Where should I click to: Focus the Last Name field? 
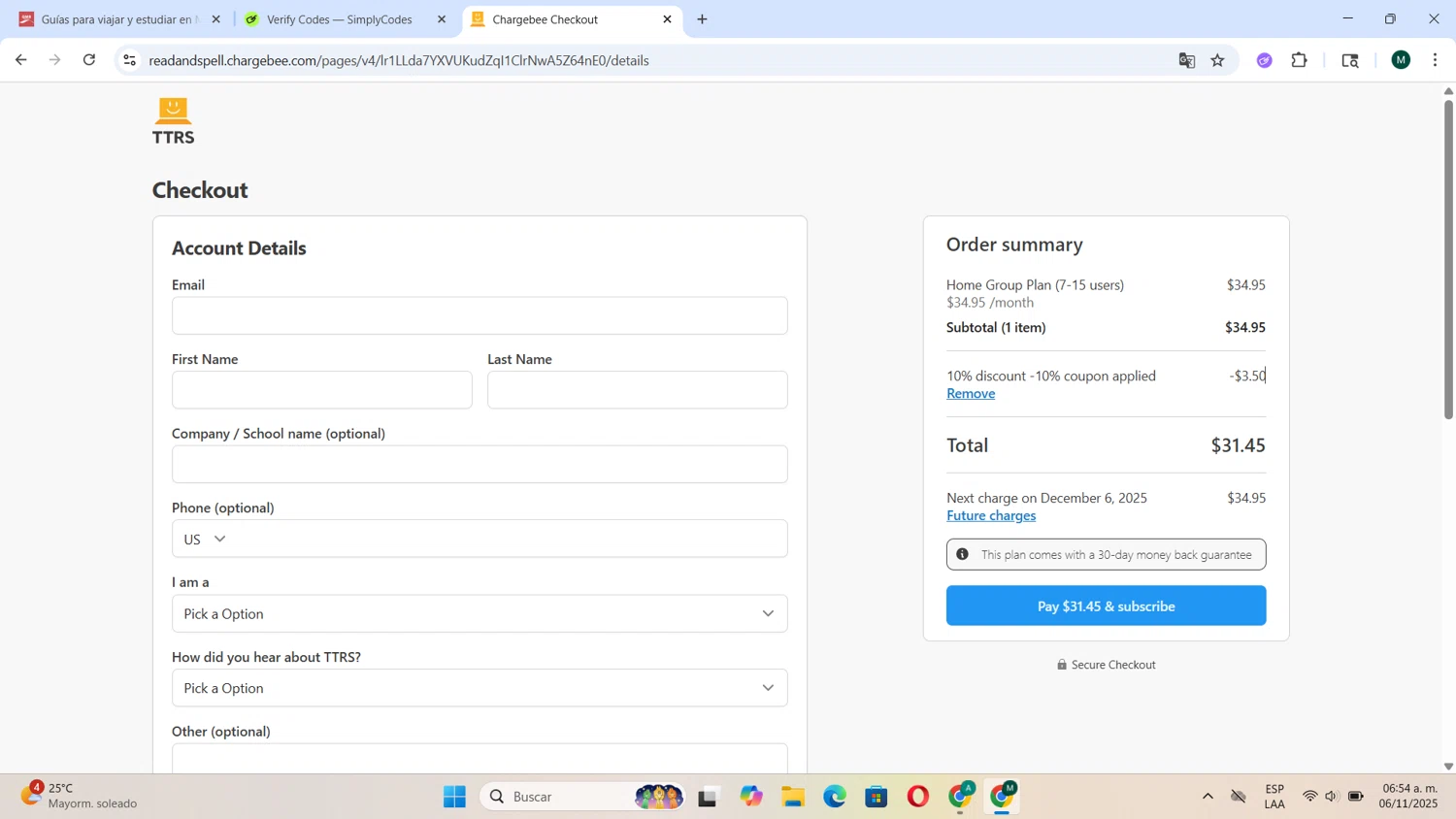click(x=638, y=390)
